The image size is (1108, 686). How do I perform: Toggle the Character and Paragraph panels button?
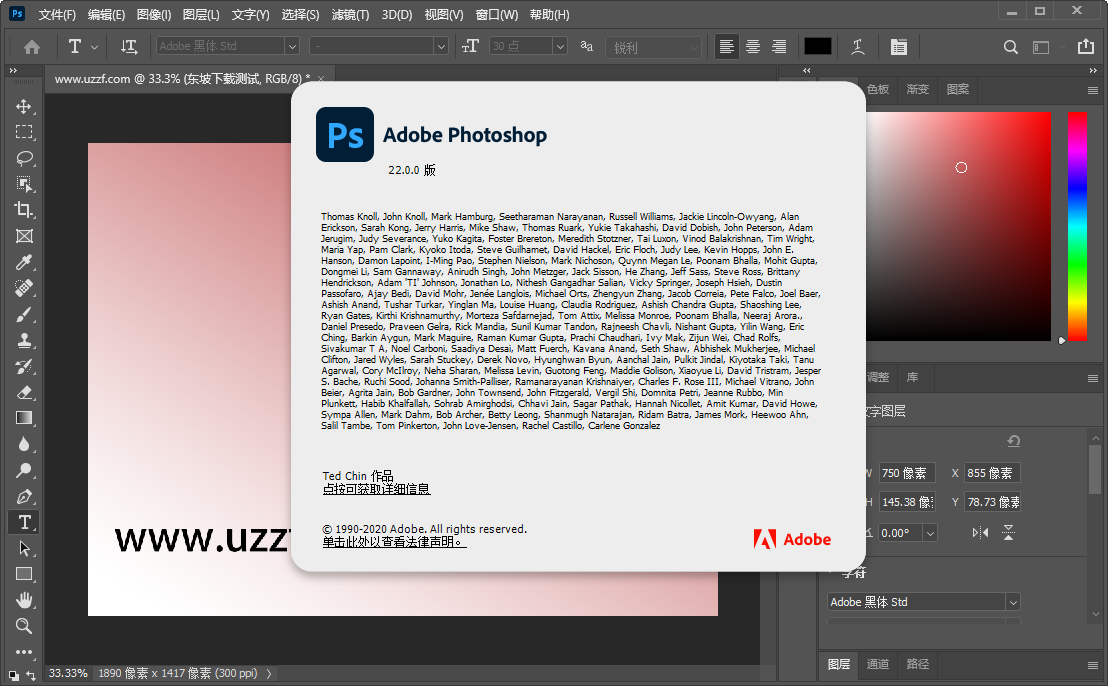point(899,47)
